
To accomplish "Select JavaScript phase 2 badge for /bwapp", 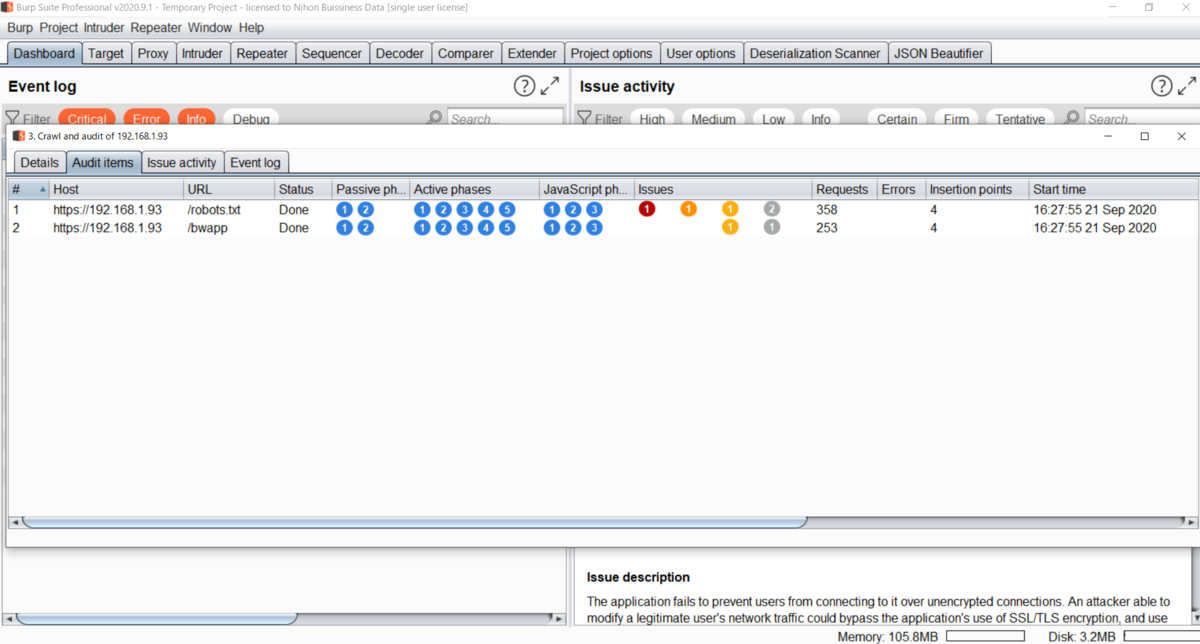I will click(x=573, y=227).
